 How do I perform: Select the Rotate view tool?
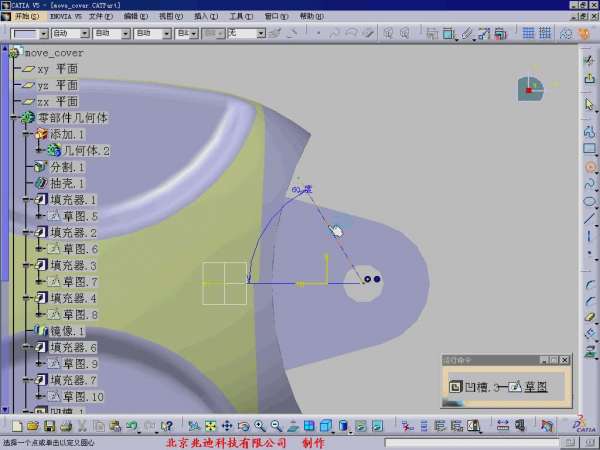pyautogui.click(x=243, y=426)
